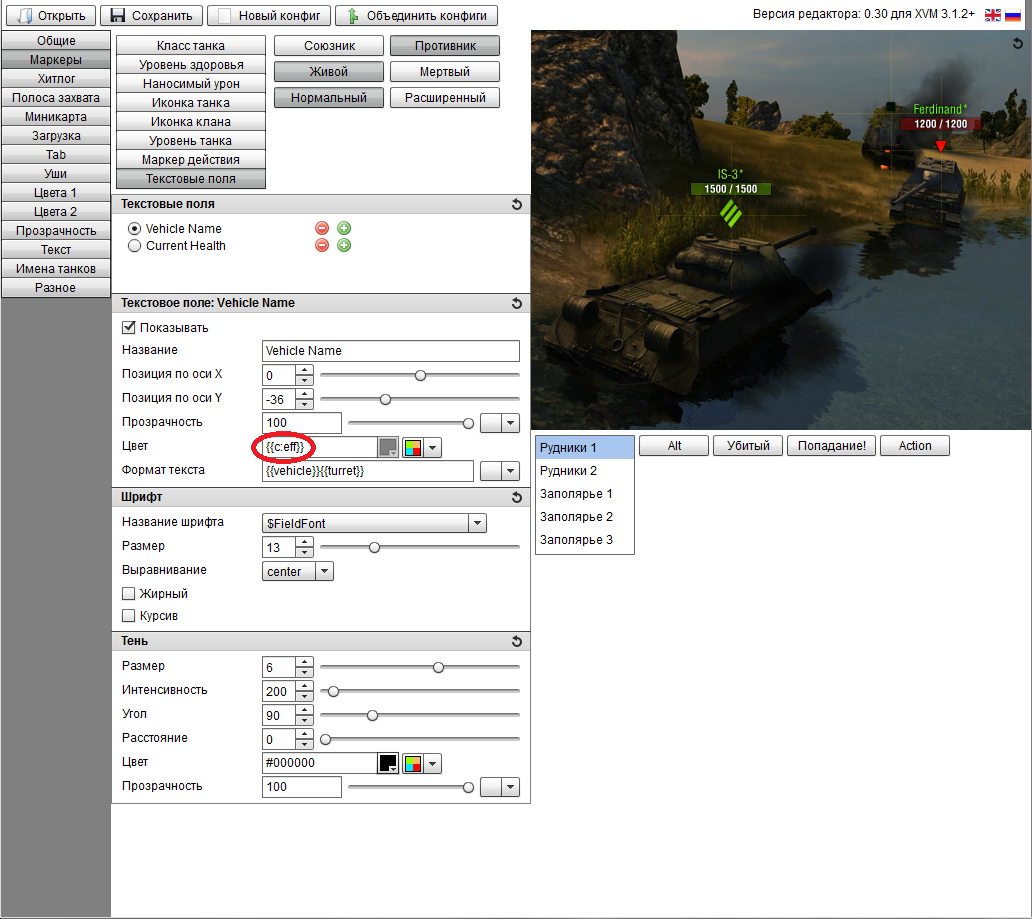This screenshot has width=1032, height=919.
Task: Open the Полоса захвата sidebar tab
Action: tap(56, 97)
